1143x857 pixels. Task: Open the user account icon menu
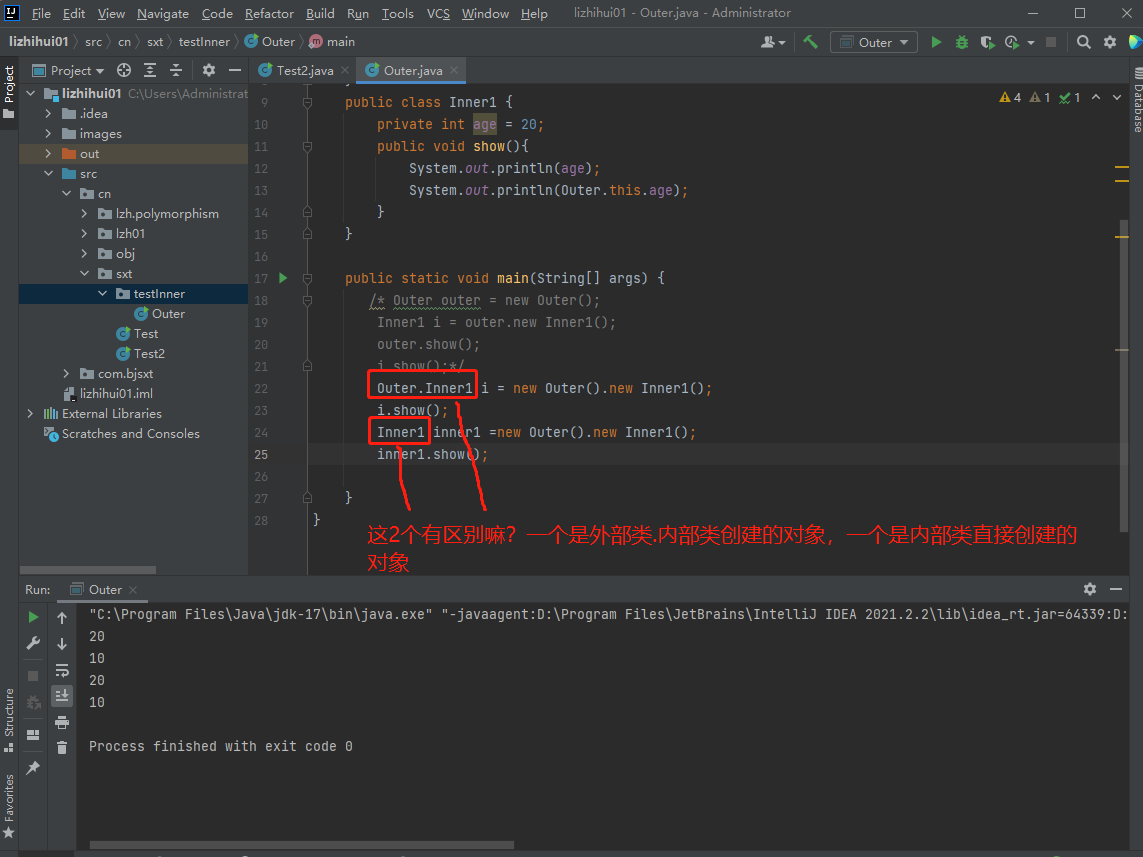tap(773, 42)
